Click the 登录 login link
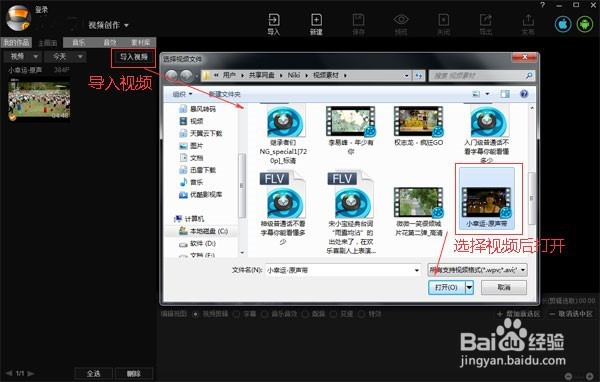600x382 pixels. [x=41, y=10]
